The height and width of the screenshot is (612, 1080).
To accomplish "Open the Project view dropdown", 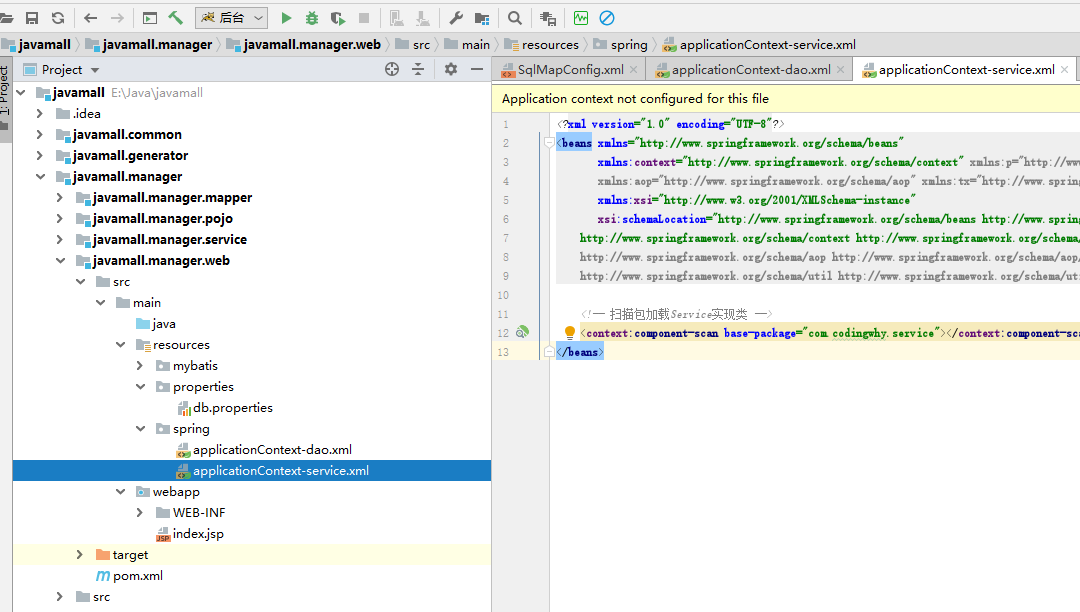I will click(x=95, y=70).
